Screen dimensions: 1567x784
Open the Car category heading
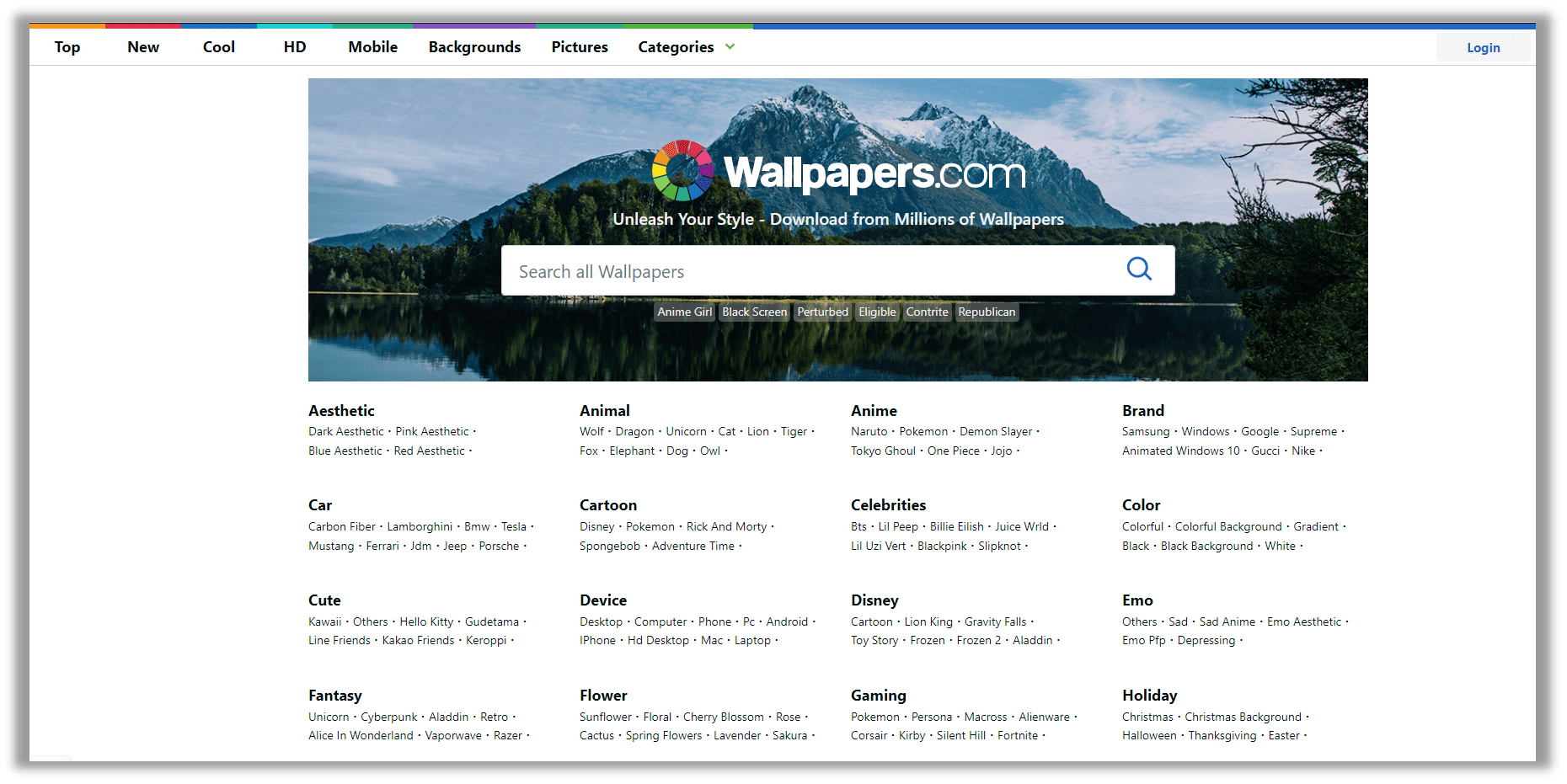tap(320, 505)
